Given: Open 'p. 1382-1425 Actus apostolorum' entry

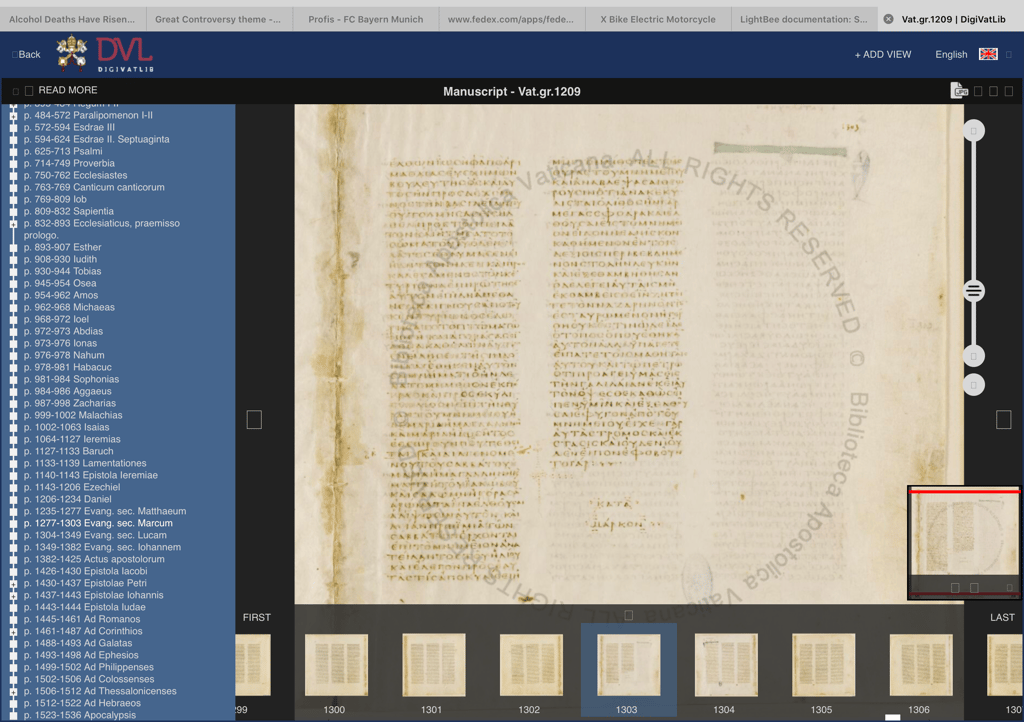Looking at the screenshot, I should coord(94,559).
